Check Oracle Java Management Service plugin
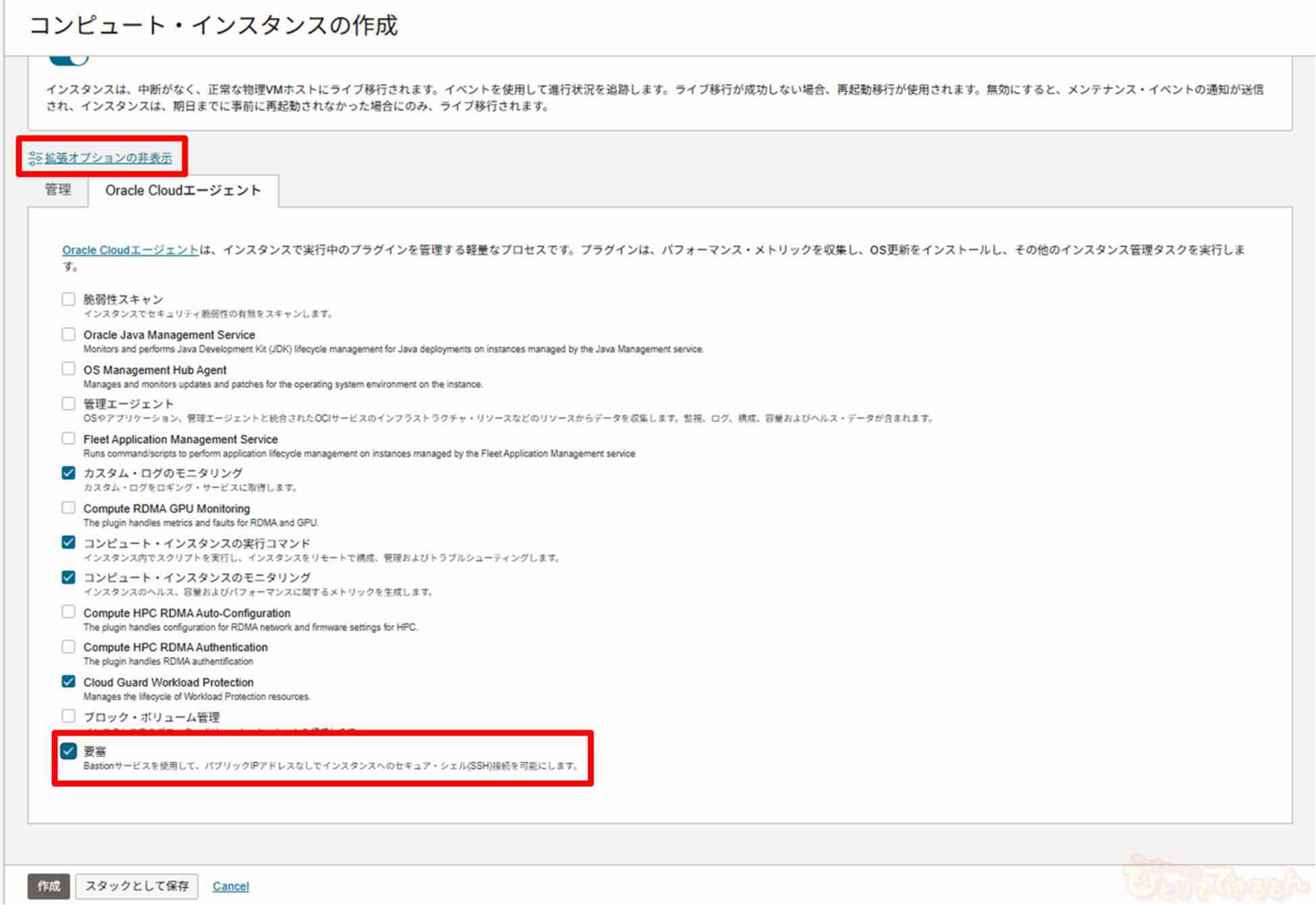The image size is (1316, 905). point(68,335)
